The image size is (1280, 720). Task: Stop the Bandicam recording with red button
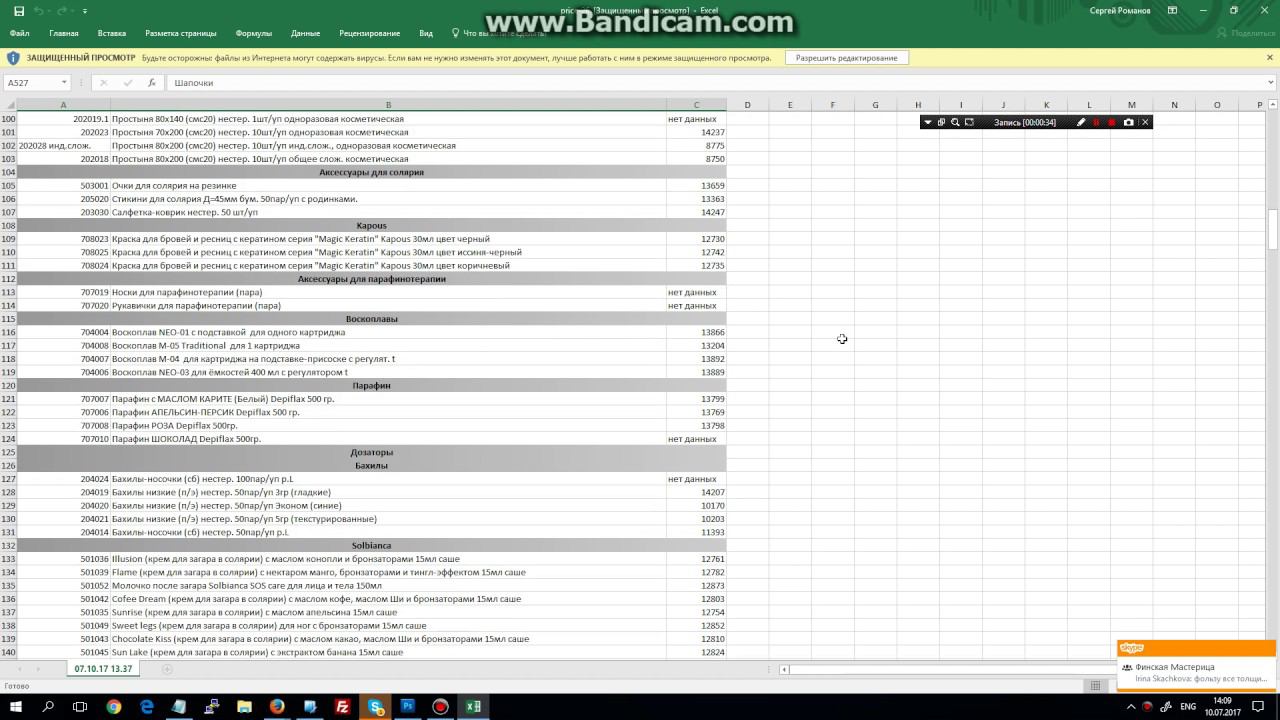tap(1111, 122)
